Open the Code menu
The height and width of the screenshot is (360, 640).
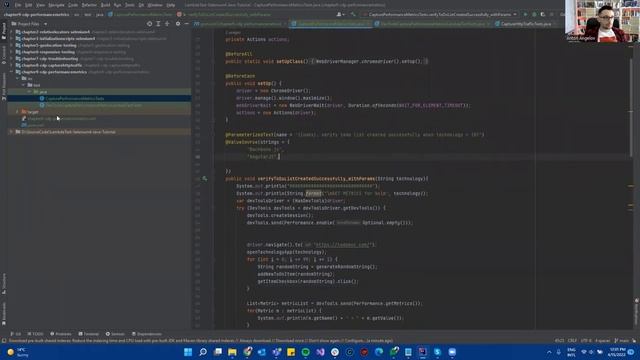[x=73, y=5]
